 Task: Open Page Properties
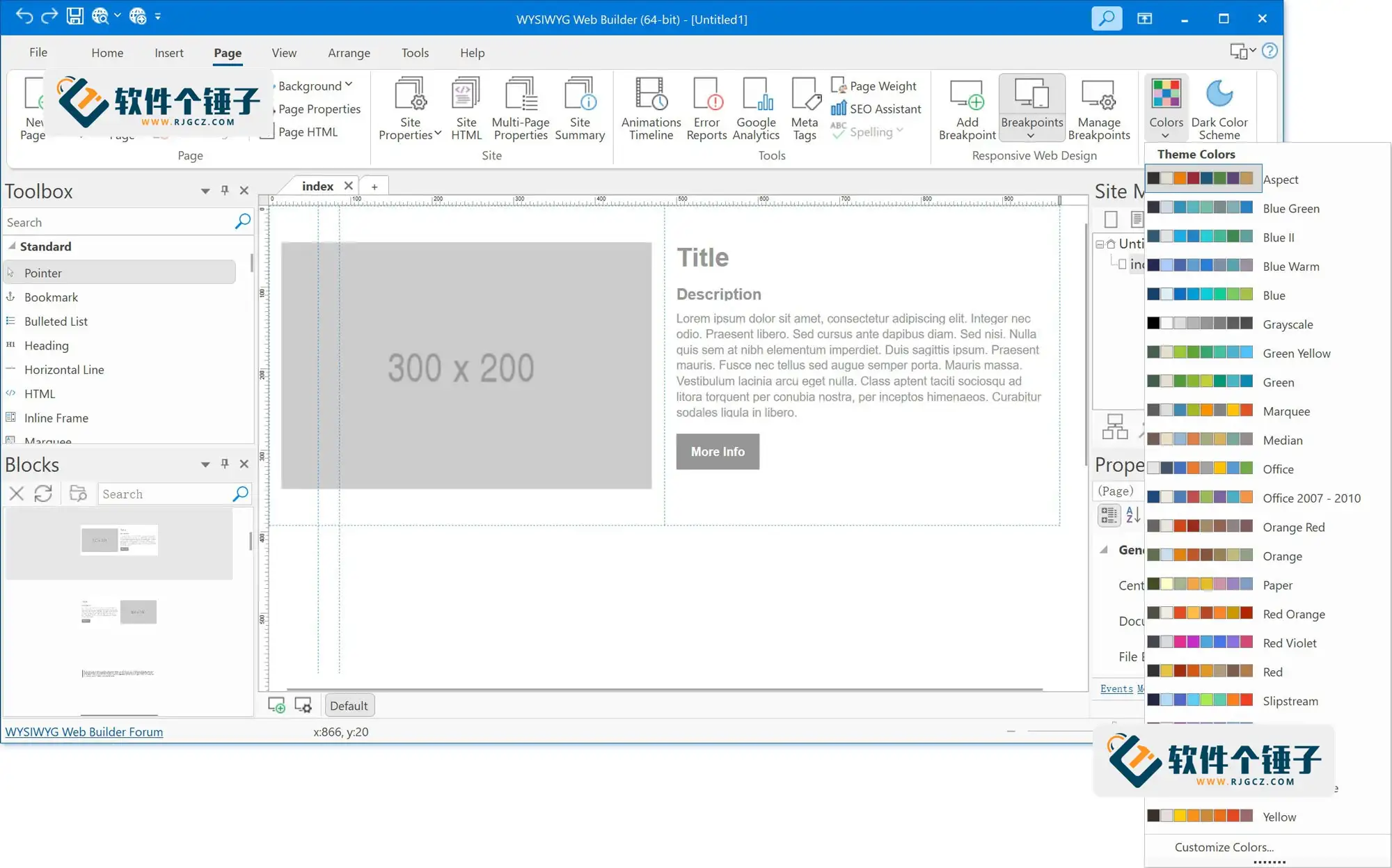(x=319, y=109)
